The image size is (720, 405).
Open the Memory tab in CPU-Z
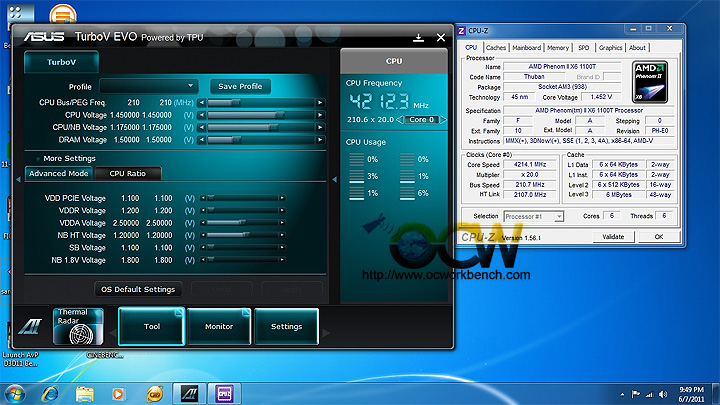pos(558,48)
